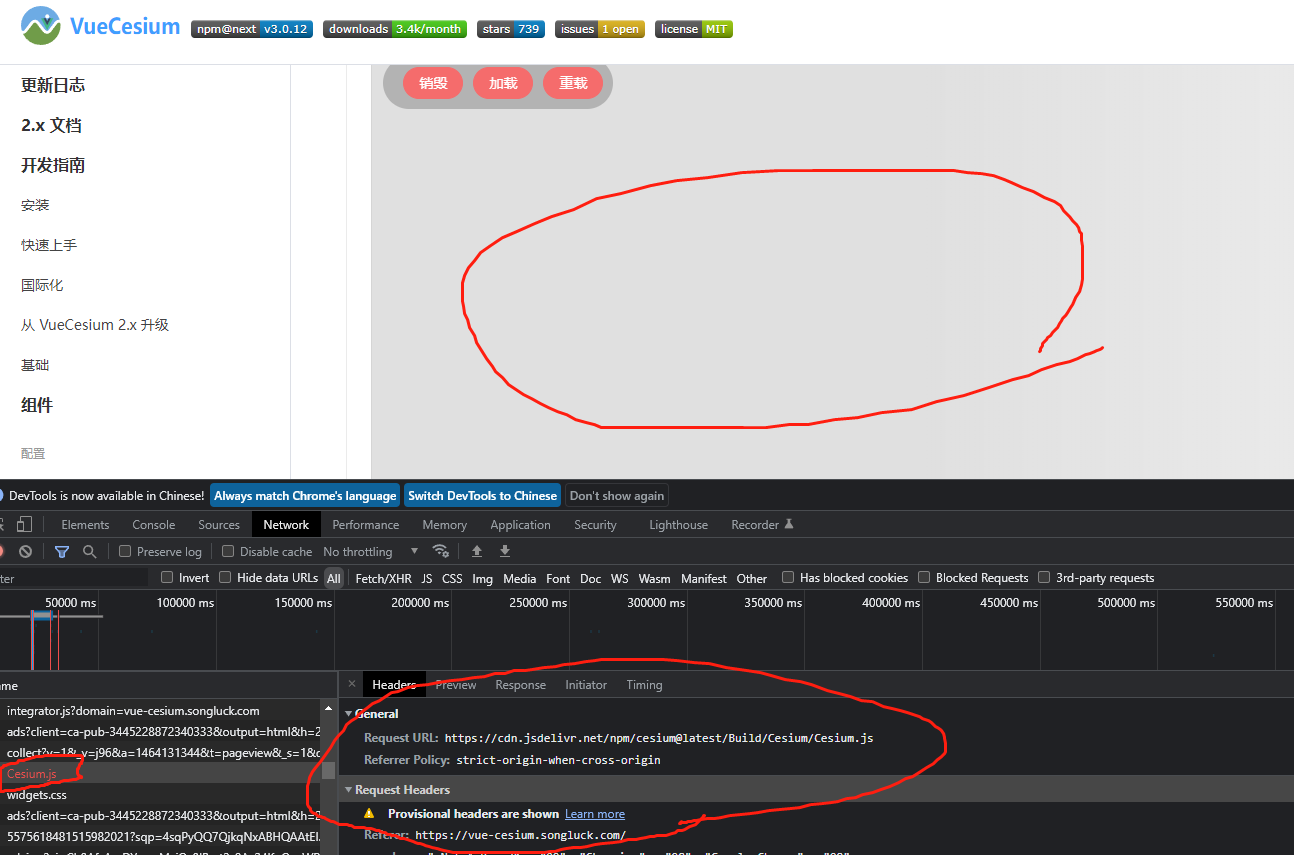Open the Timing tab in request details
This screenshot has width=1294, height=855.
tap(644, 684)
